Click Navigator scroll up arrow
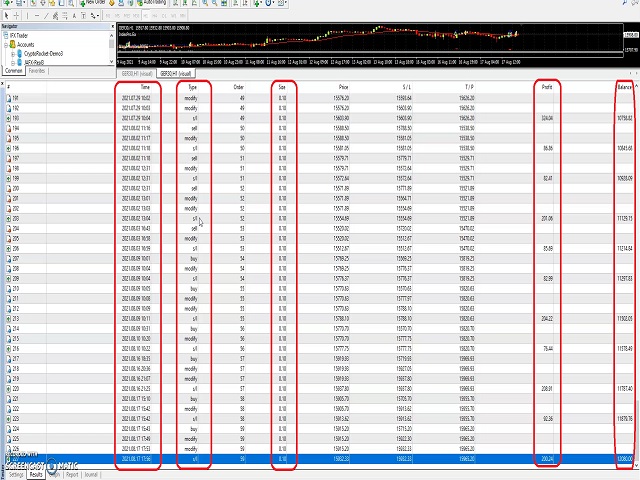Image resolution: width=640 pixels, height=480 pixels. [x=111, y=36]
